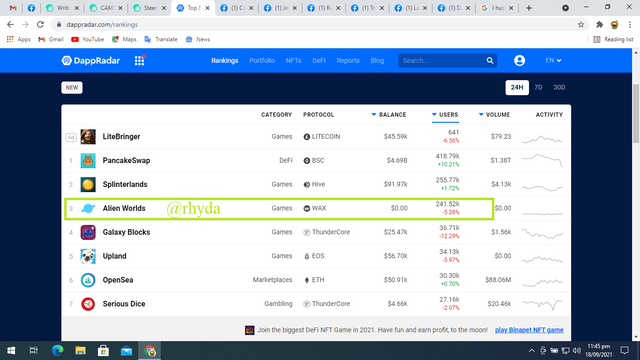
Task: Sort table by VOLUME column
Action: [494, 115]
